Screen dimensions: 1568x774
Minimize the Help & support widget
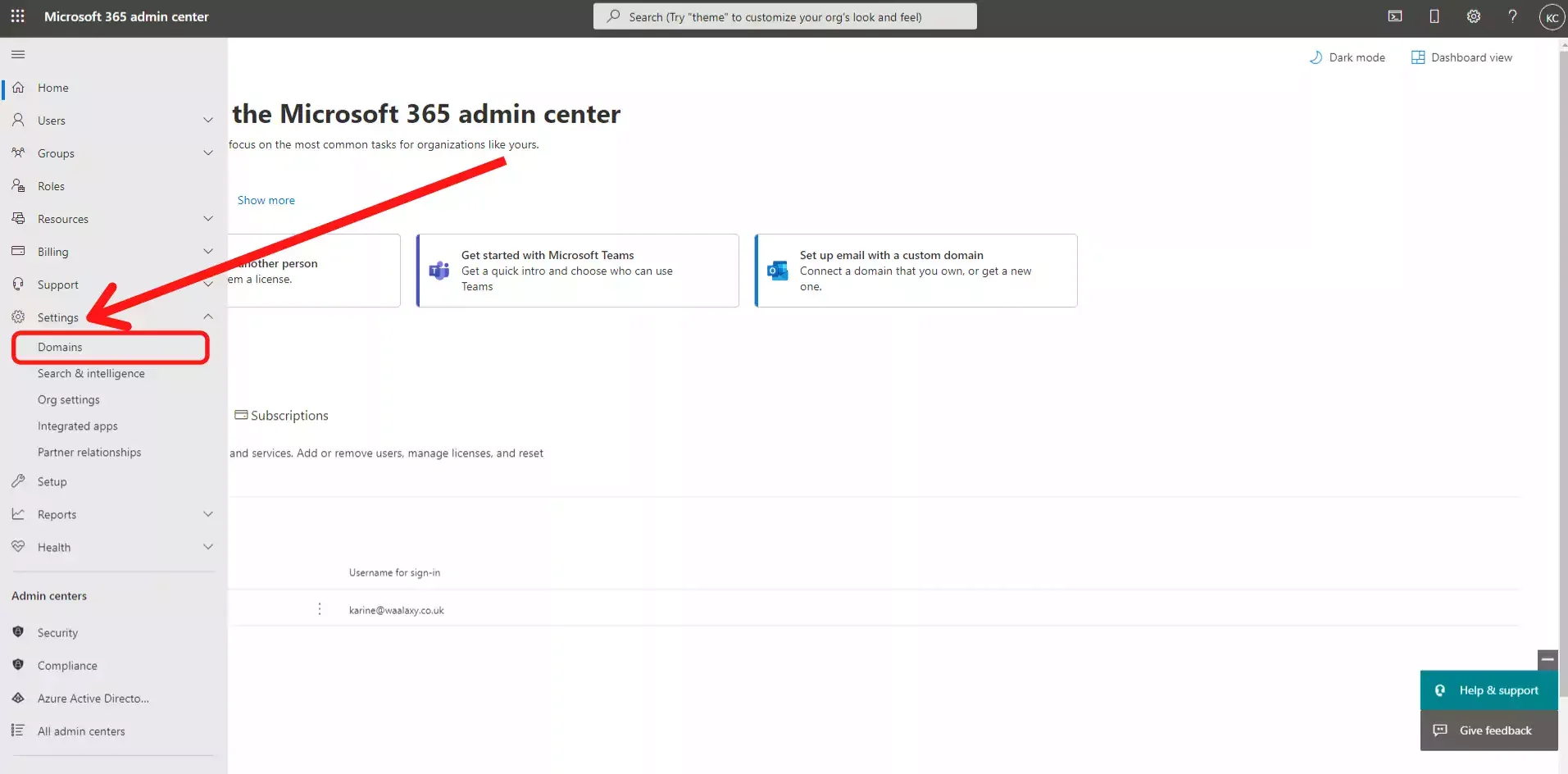tap(1548, 659)
